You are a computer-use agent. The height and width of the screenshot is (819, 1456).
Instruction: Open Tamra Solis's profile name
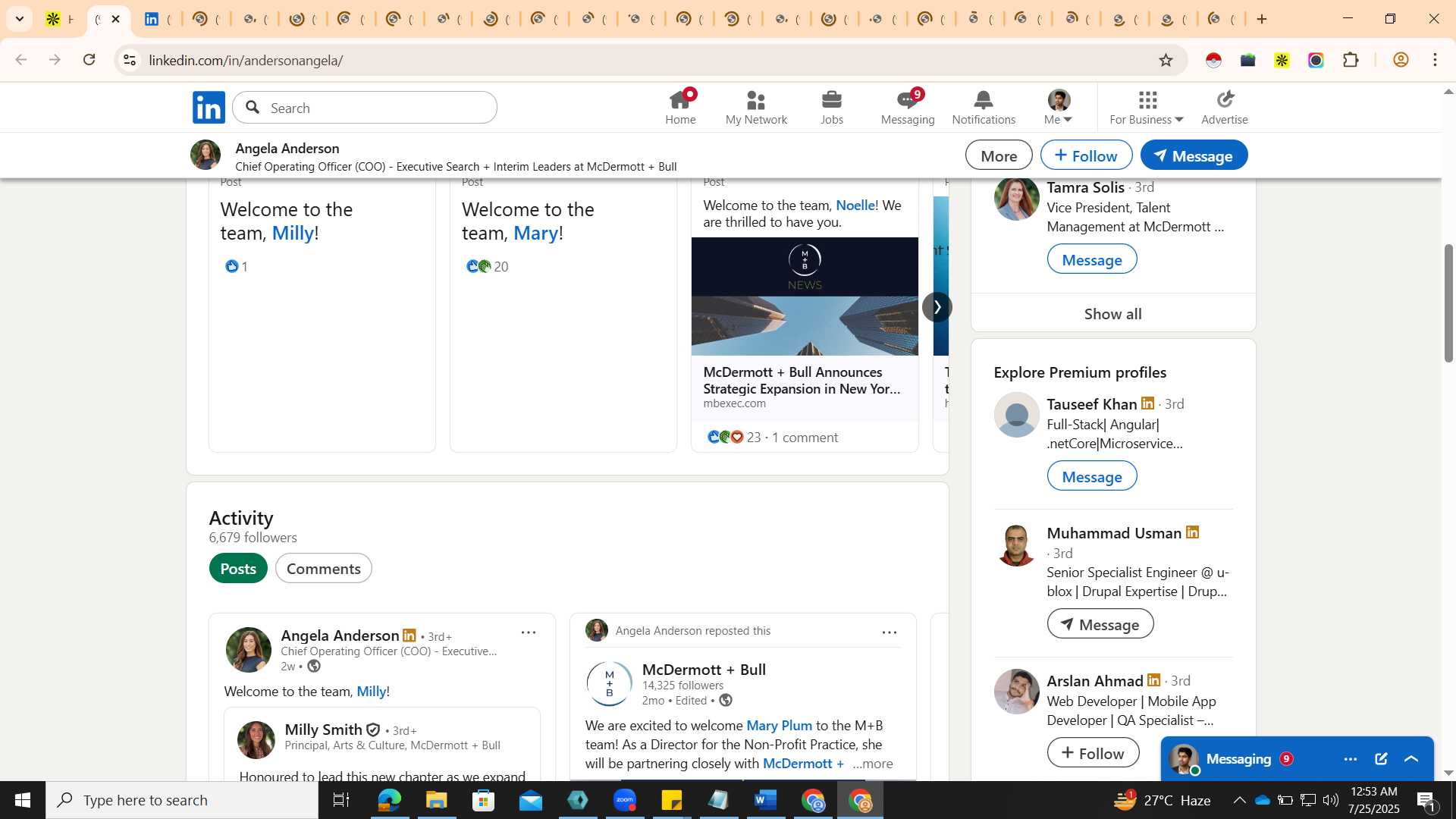click(1085, 187)
